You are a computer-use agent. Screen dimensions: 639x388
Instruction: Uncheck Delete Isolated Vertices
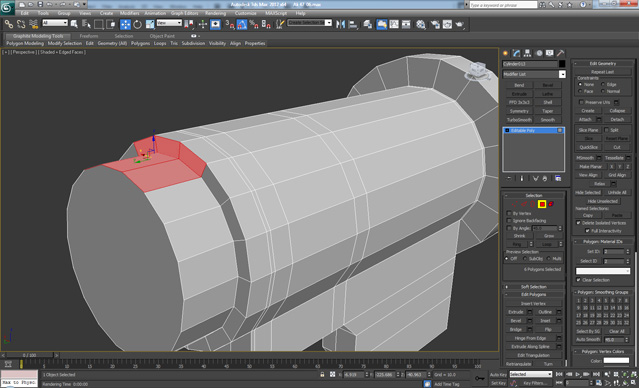point(578,223)
